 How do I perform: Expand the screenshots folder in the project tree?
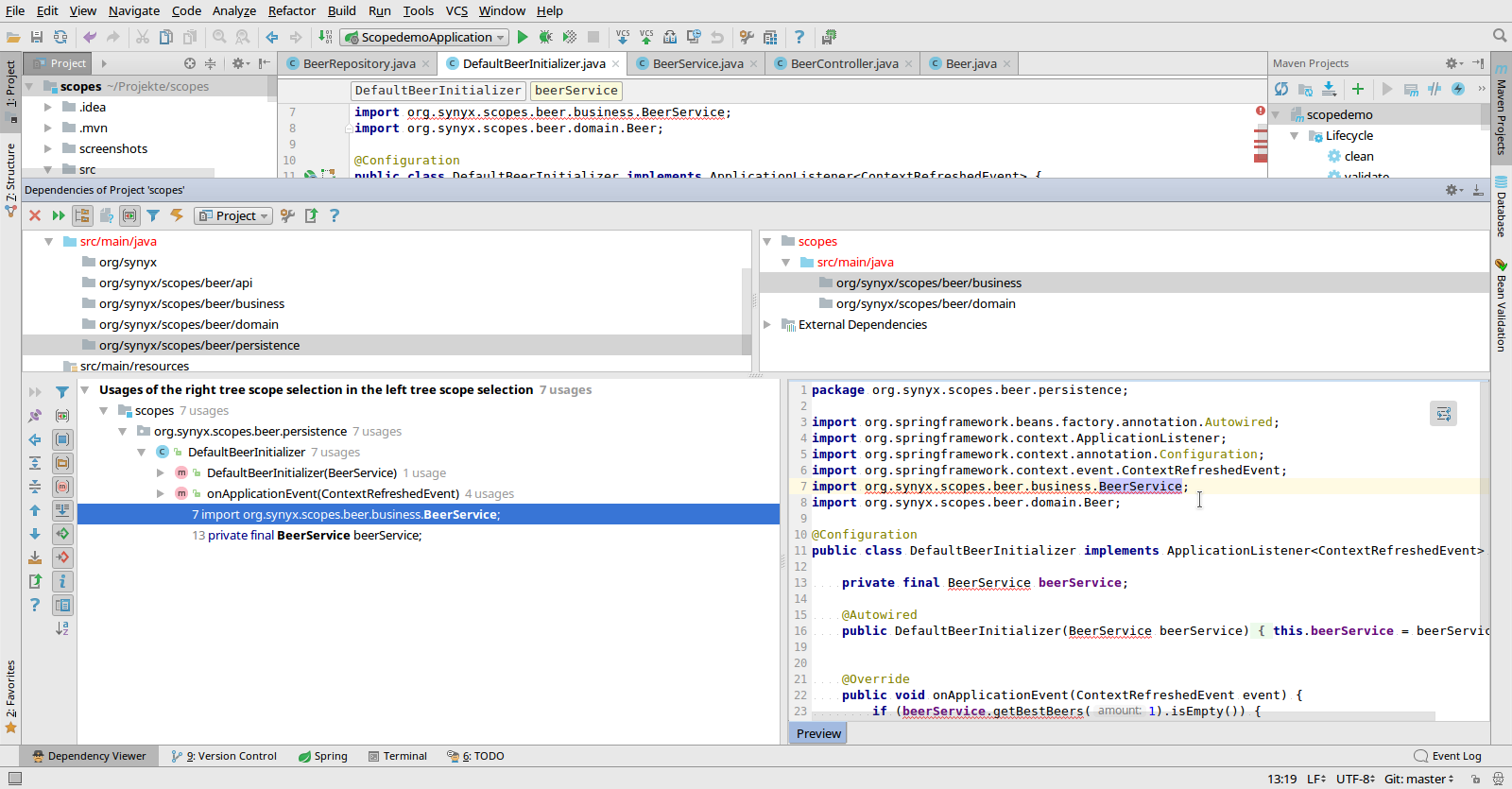[x=48, y=148]
